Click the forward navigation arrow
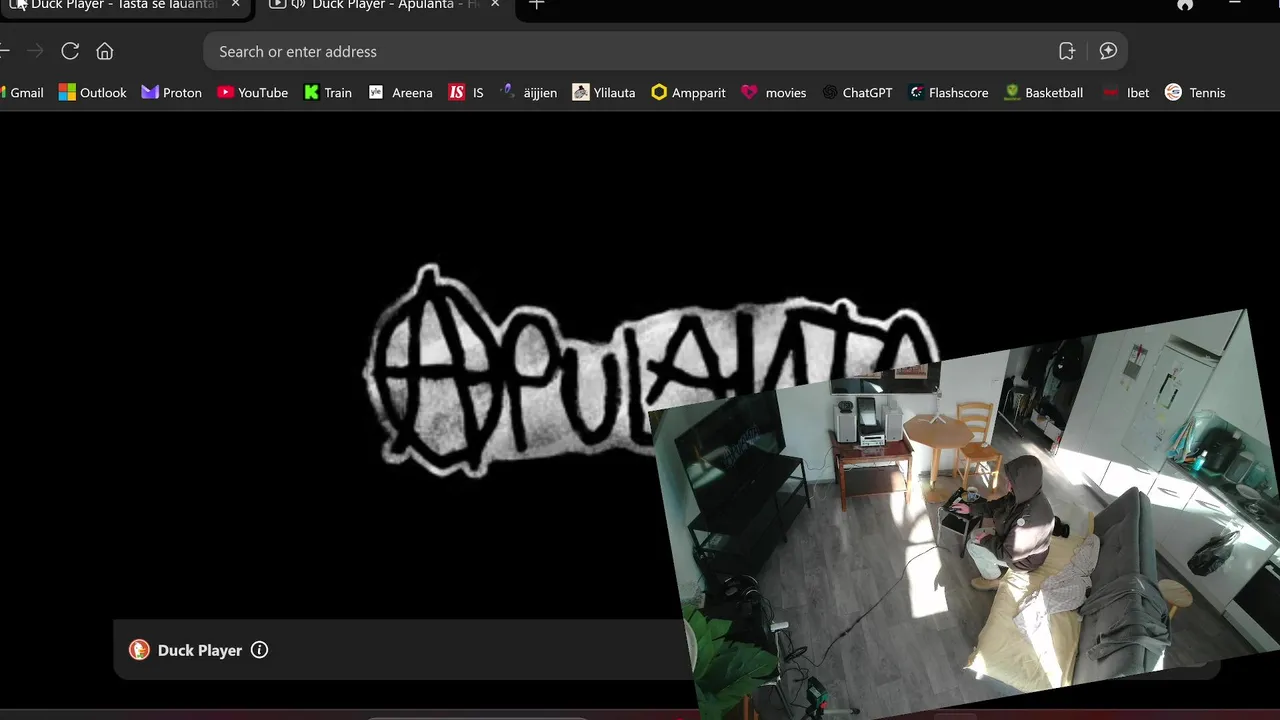 tap(35, 51)
